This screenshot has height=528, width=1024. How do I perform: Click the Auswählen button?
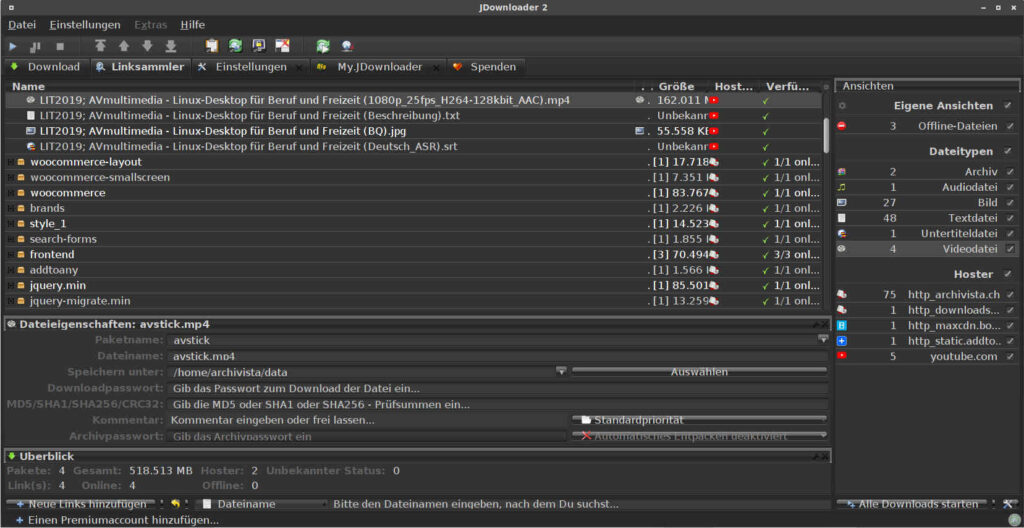click(699, 372)
